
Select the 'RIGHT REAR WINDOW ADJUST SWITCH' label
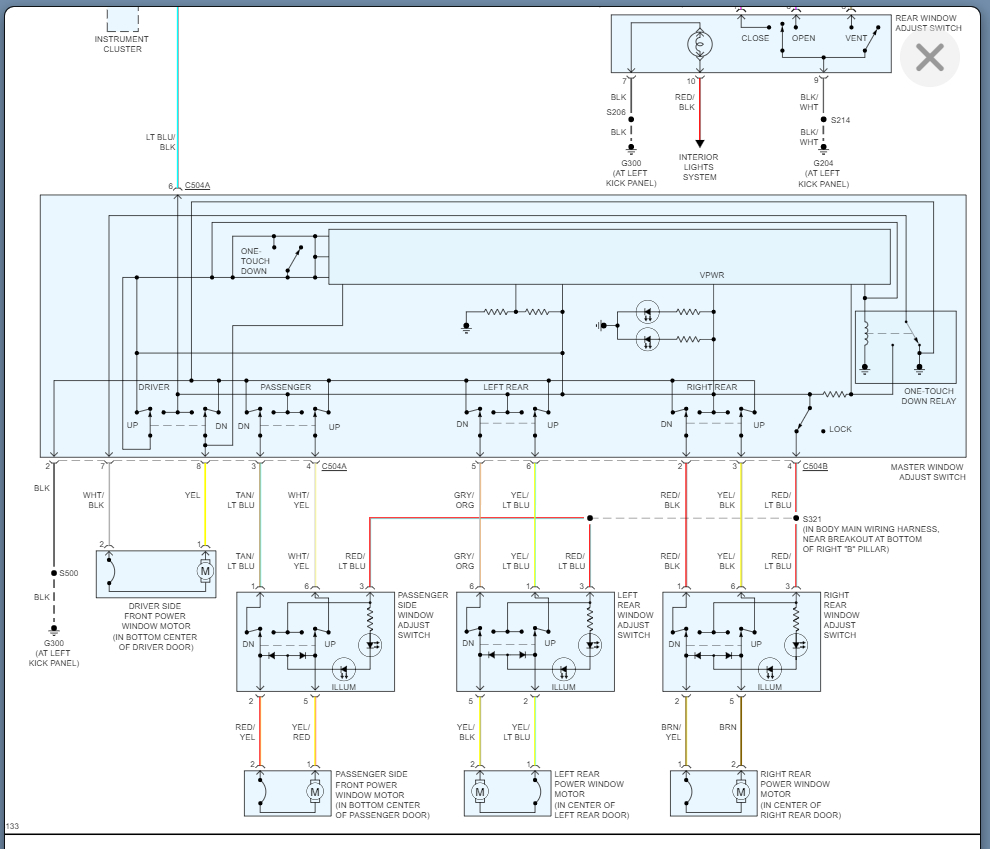point(841,615)
